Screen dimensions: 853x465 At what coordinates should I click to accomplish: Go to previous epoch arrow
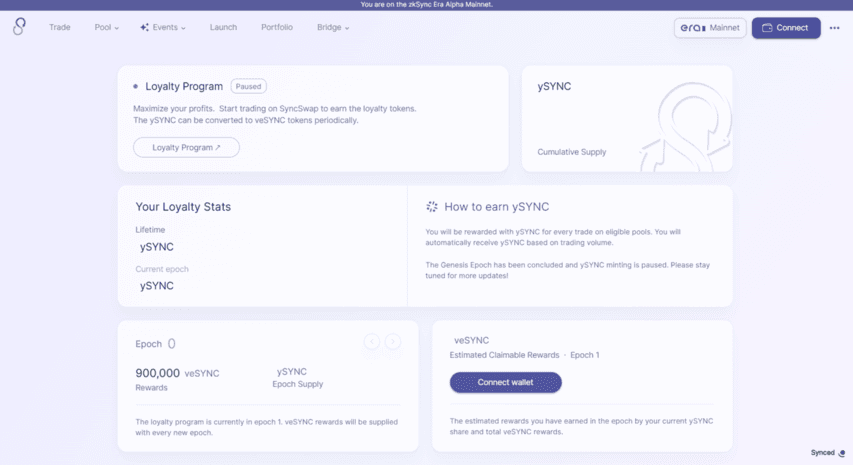(x=372, y=342)
